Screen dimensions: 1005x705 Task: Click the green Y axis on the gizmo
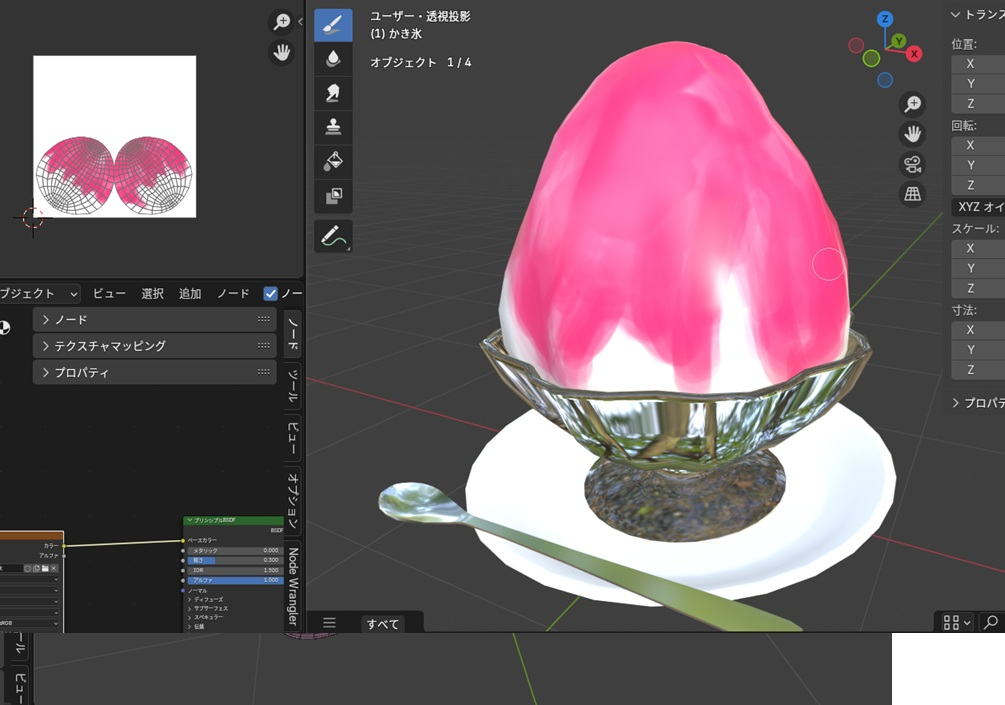point(899,41)
